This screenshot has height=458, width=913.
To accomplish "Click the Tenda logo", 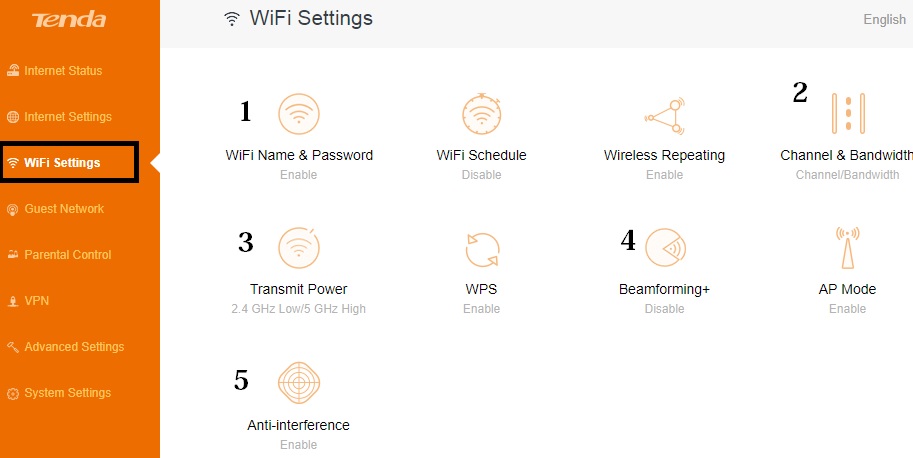I will [x=68, y=20].
